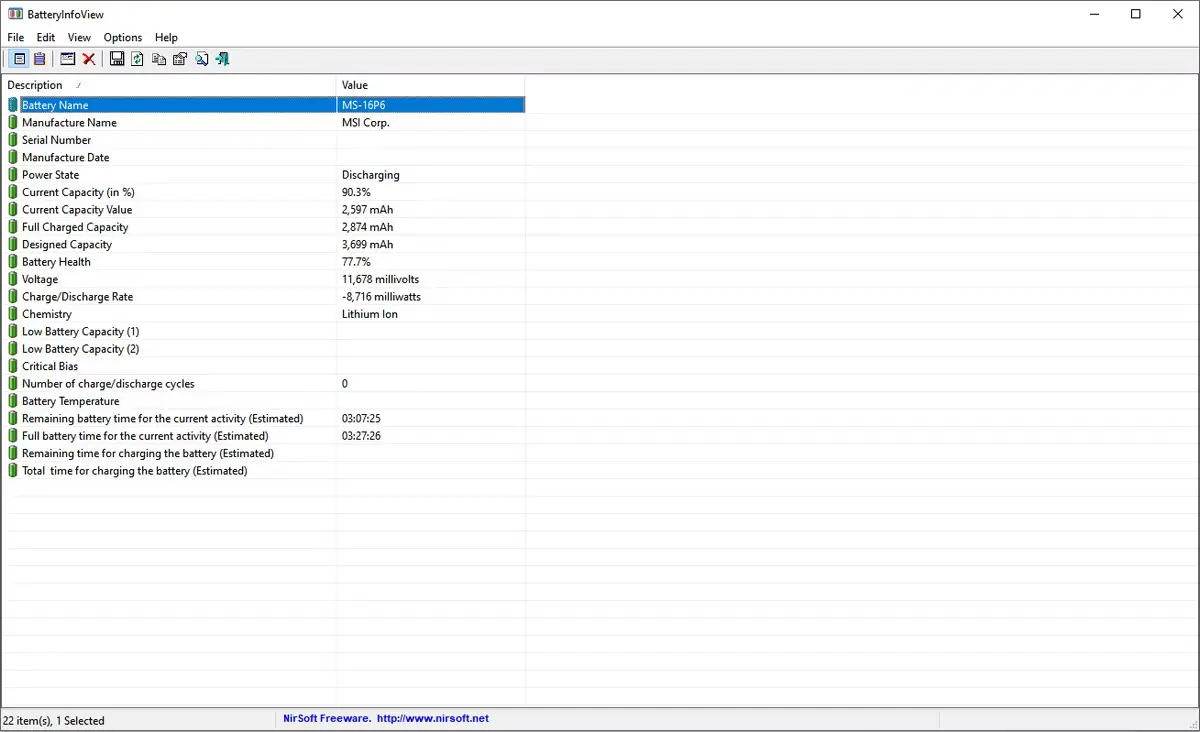This screenshot has height=732, width=1200.
Task: Open the Help menu
Action: tap(166, 38)
